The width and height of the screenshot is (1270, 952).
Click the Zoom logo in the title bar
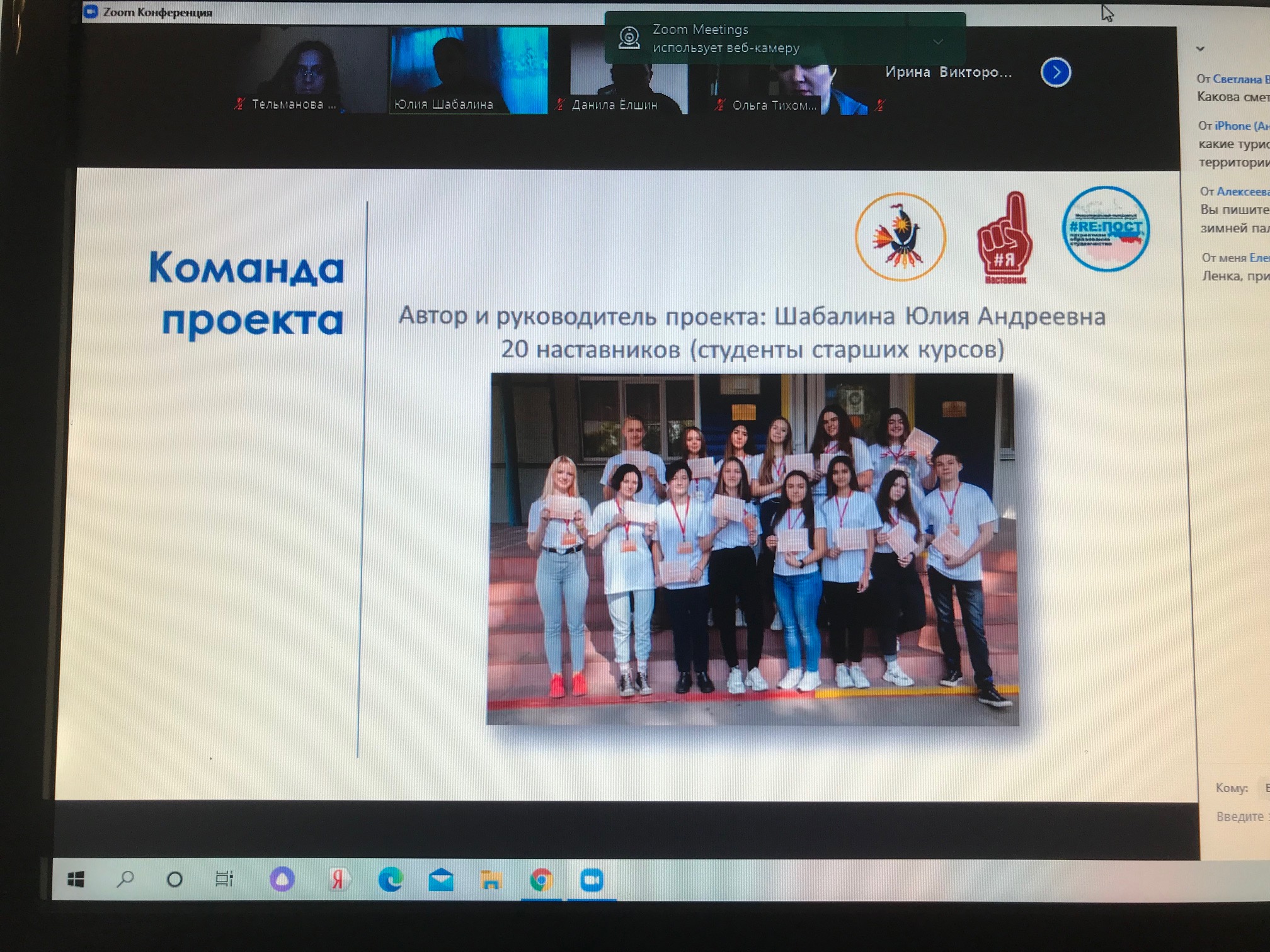[91, 11]
